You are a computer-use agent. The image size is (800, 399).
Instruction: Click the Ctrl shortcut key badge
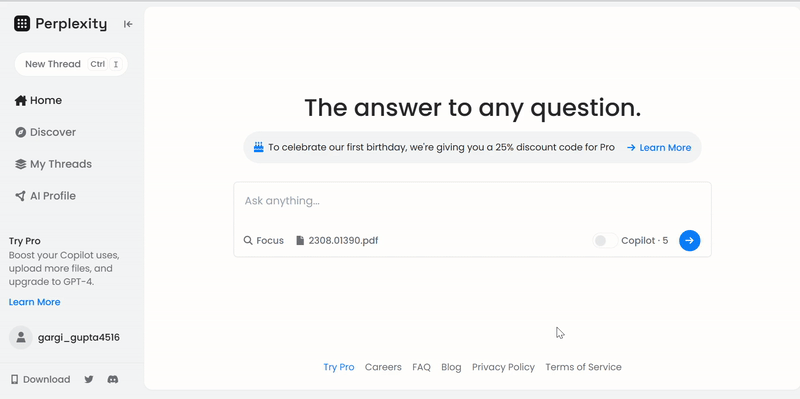97,64
